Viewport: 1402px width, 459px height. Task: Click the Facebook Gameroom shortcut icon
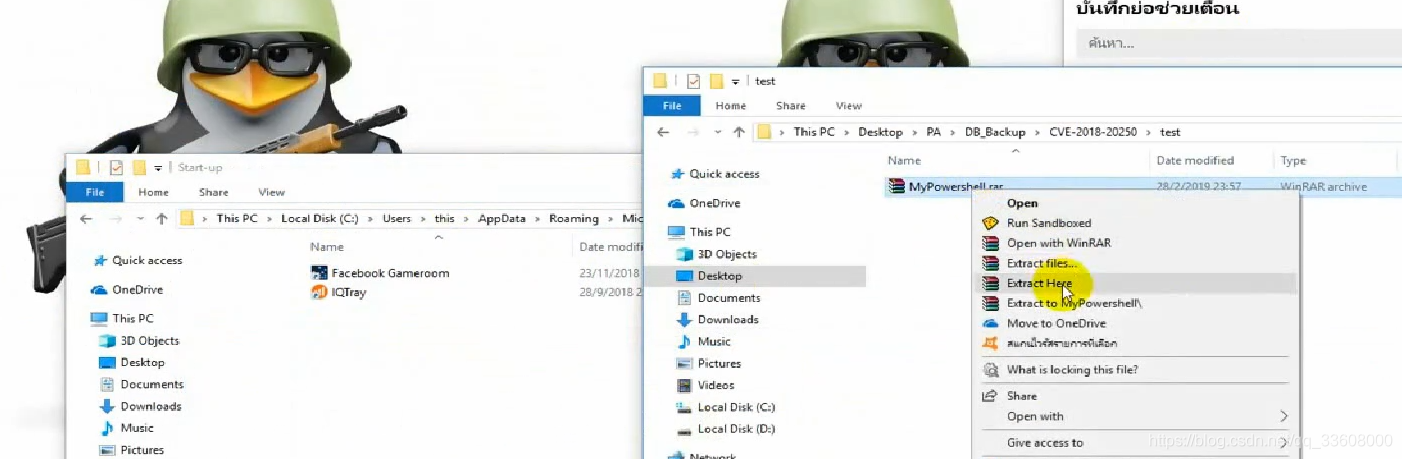[x=319, y=273]
